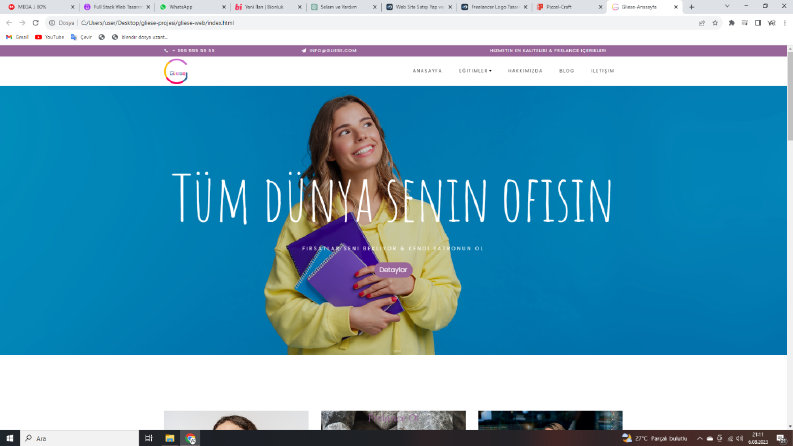
Task: Open the Chrome three-dot menu
Action: coord(785,23)
